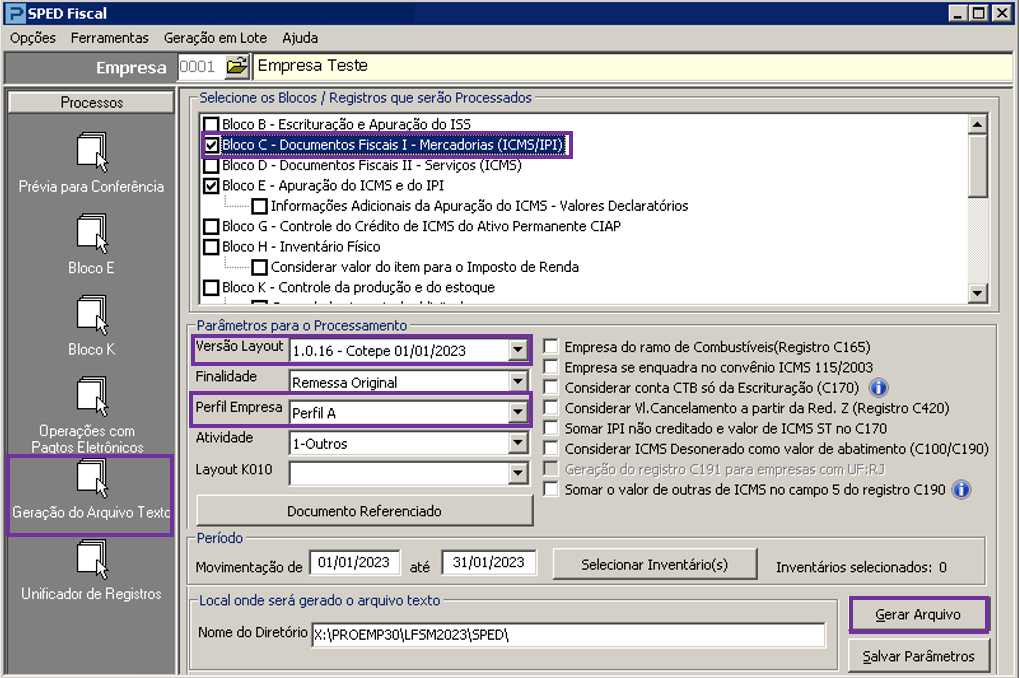1019x678 pixels.
Task: Check Bloco H - Inventário Físico
Action: click(x=211, y=247)
